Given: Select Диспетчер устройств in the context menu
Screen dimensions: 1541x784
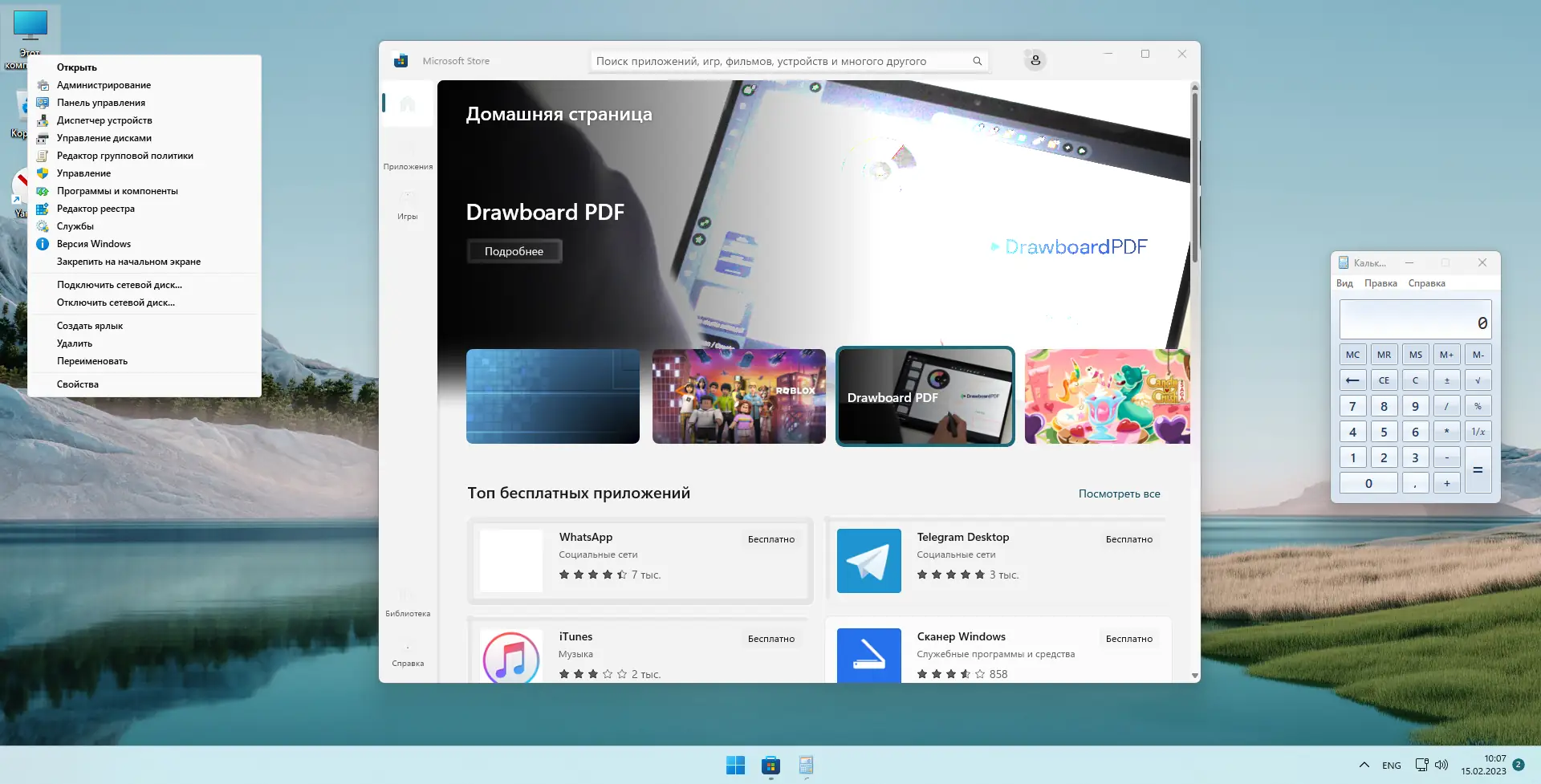Looking at the screenshot, I should [144, 120].
